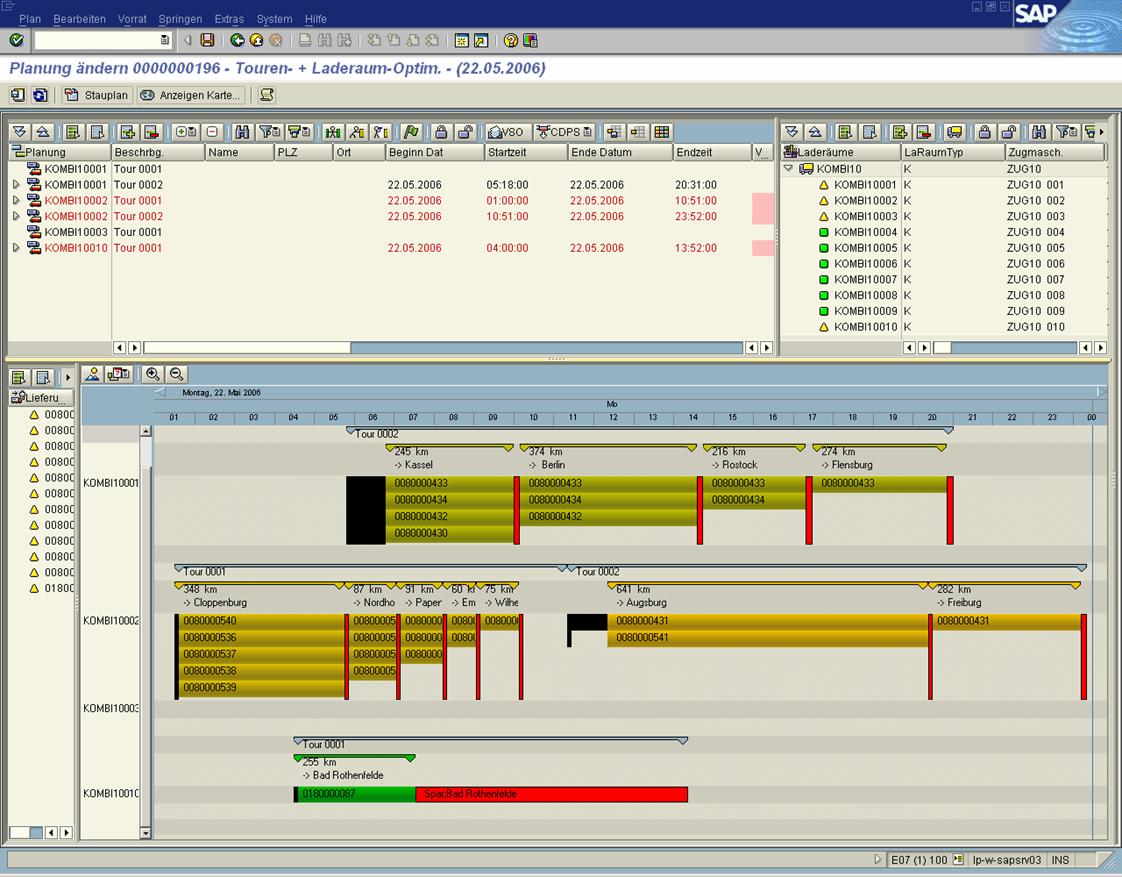Toggle the red minus filter icon in planning toolbar
Screen dimensions: 1122x877
[212, 132]
